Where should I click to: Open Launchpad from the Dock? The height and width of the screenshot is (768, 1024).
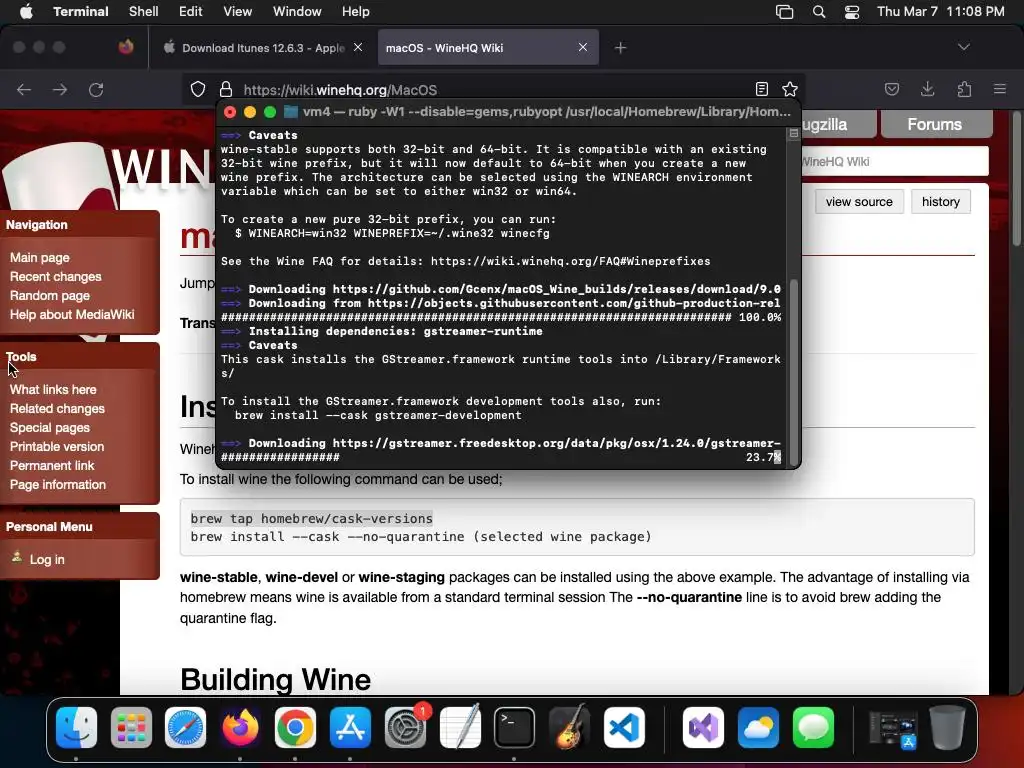[x=131, y=728]
